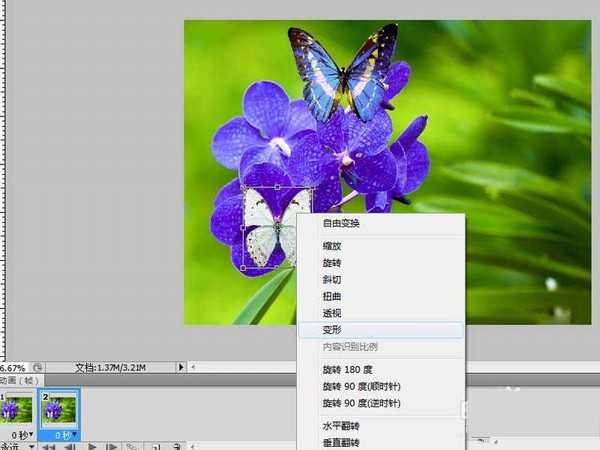
Task: Open frame 1 delay time dropdown
Action: (x=20, y=435)
